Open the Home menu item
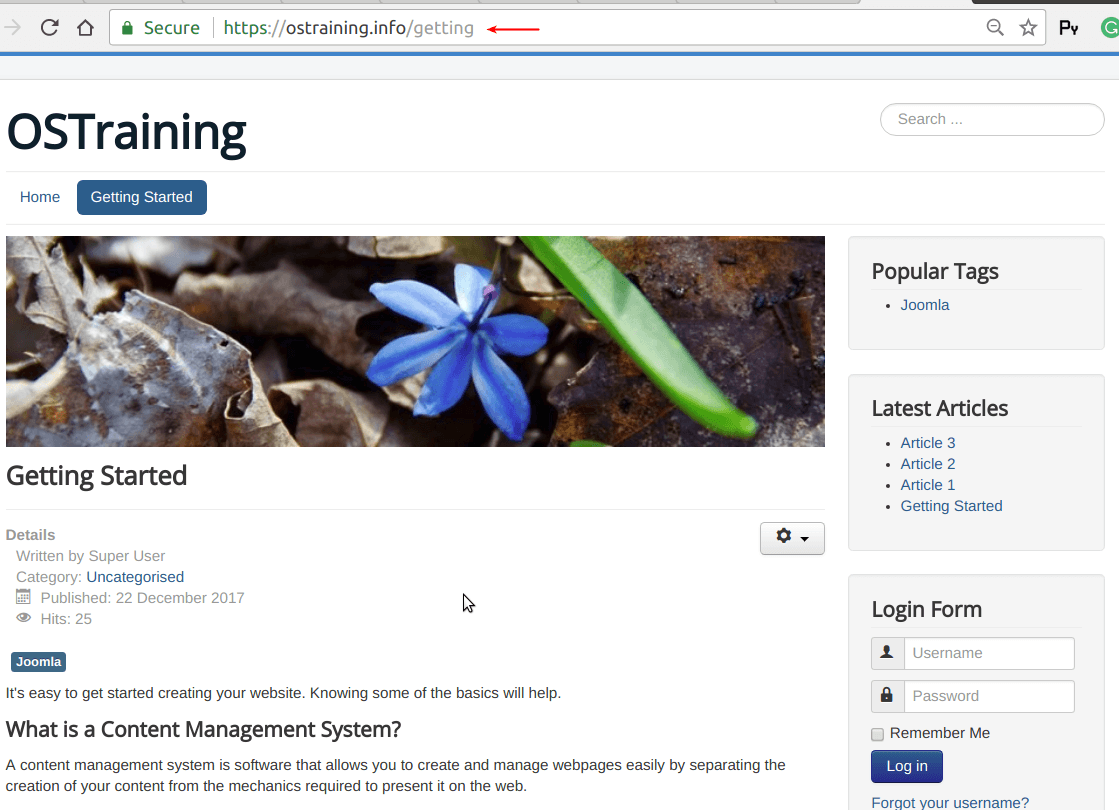 pyautogui.click(x=40, y=197)
